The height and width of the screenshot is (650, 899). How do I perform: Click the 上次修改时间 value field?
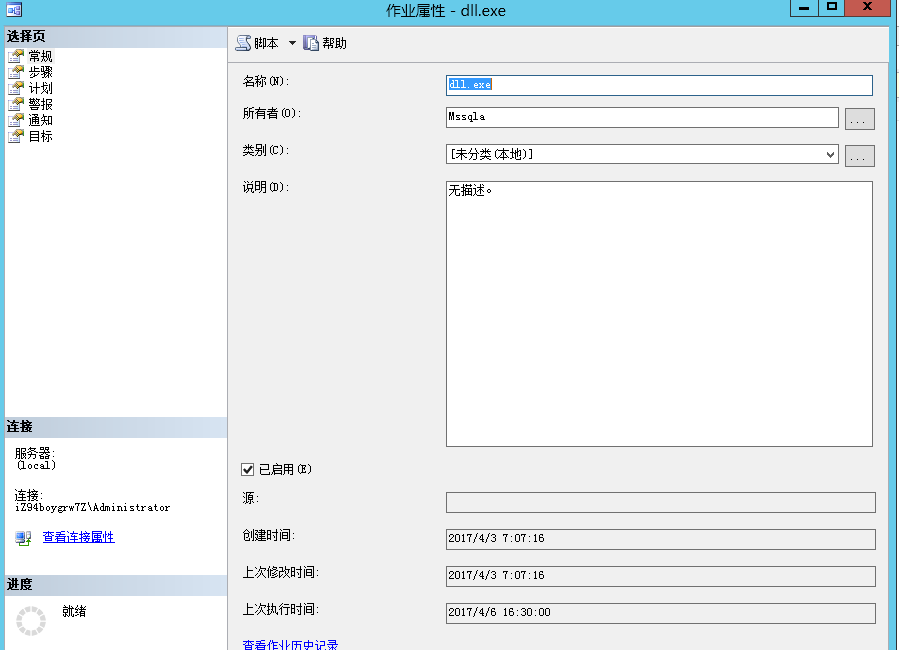tap(660, 576)
